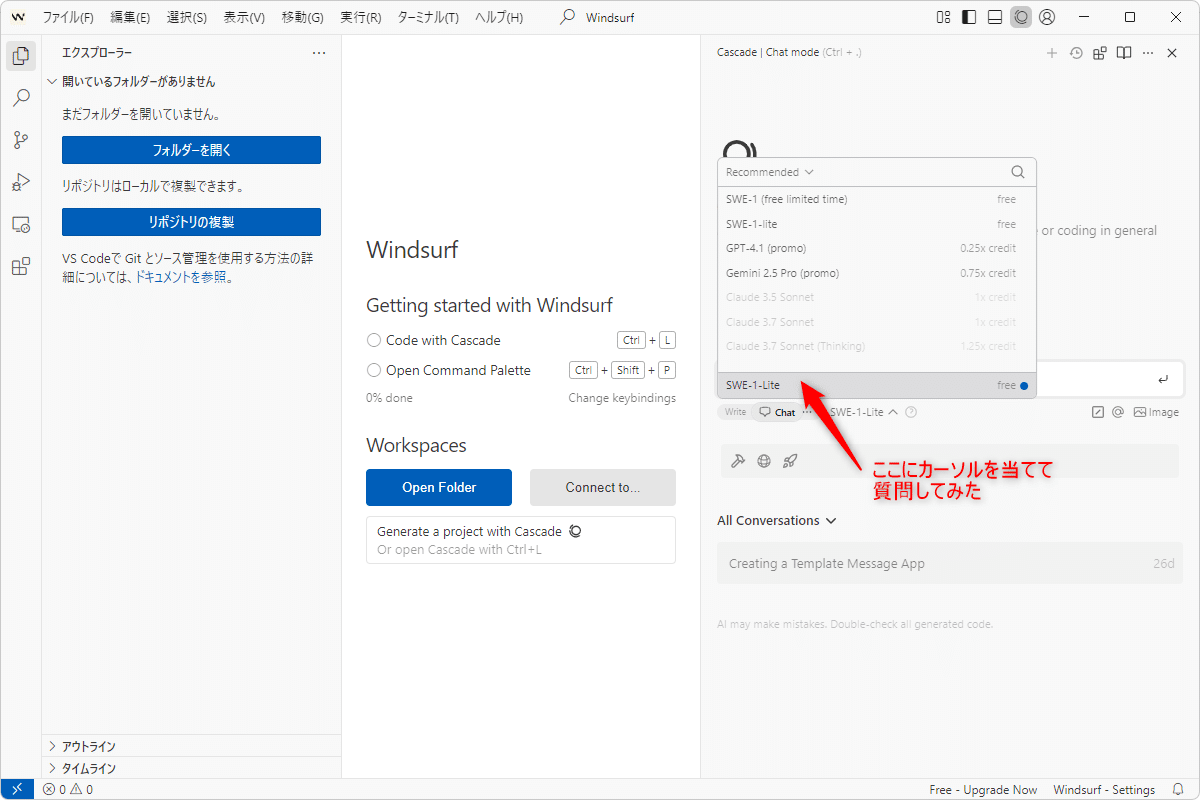Click the Connect to... button
The image size is (1200, 800).
(x=603, y=487)
